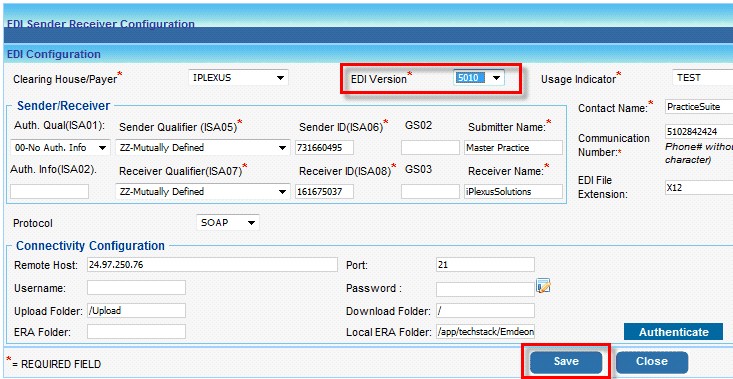Focus the Receiver ID (ISA08) field
The height and width of the screenshot is (379, 733).
click(x=324, y=192)
